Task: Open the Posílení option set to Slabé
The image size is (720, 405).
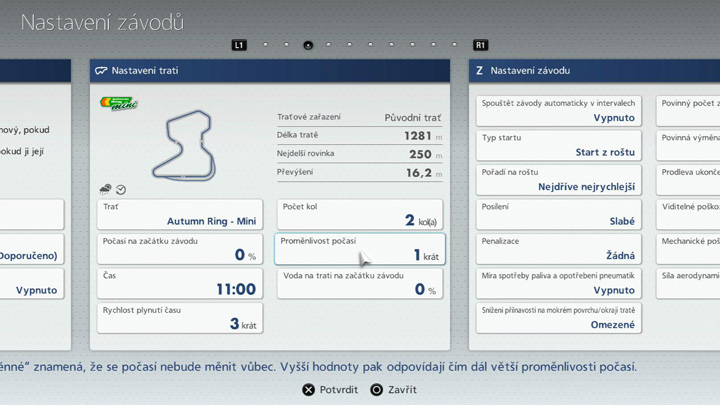Action: (558, 214)
